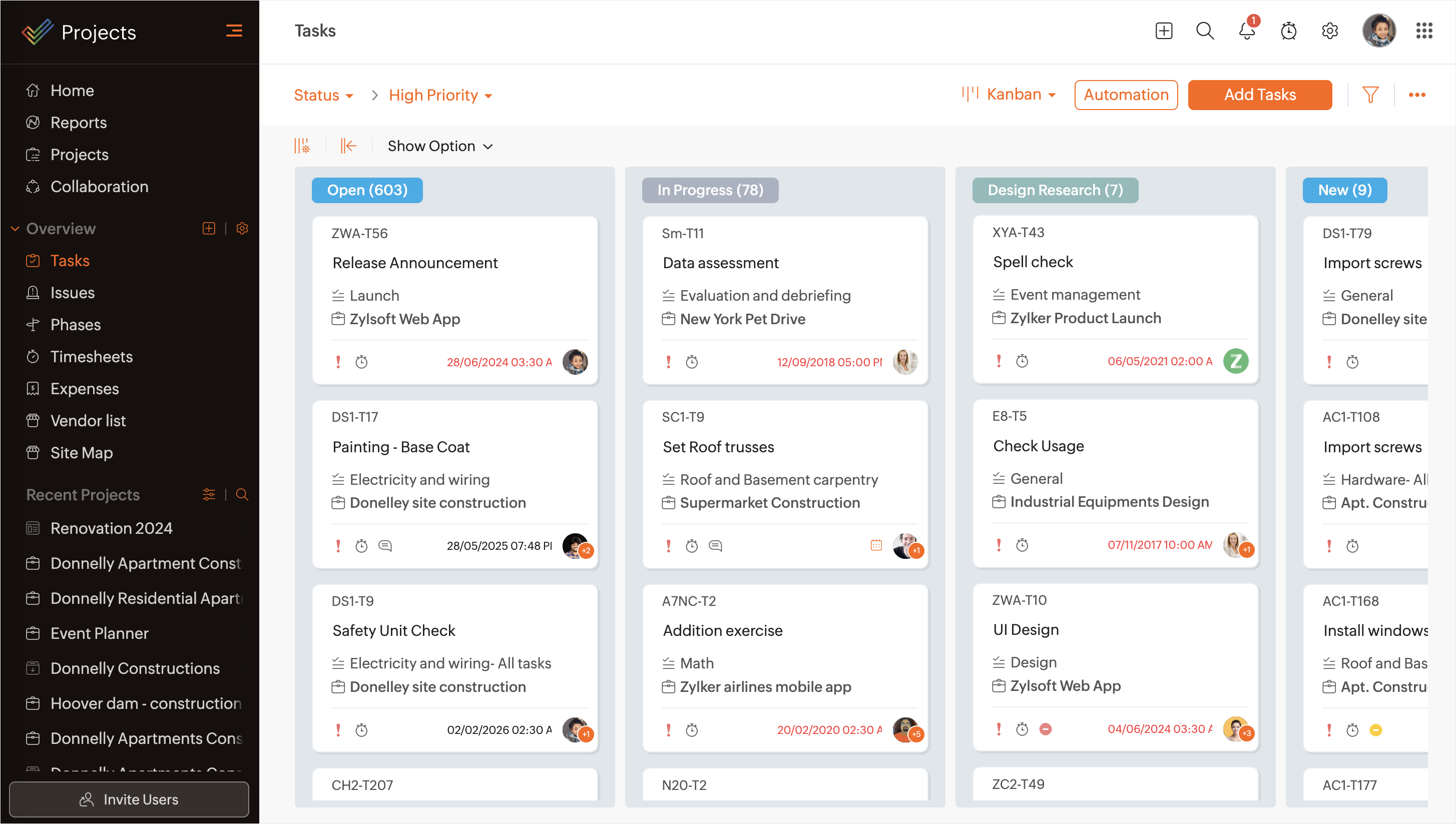
Task: Click search icon in Recent Projects
Action: (242, 495)
